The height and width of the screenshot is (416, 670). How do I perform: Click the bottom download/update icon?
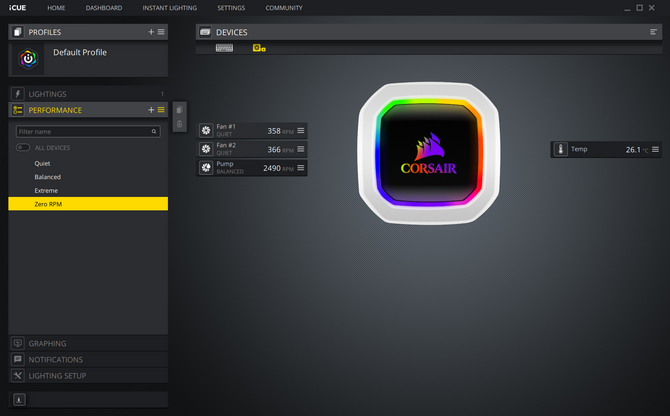[x=19, y=400]
